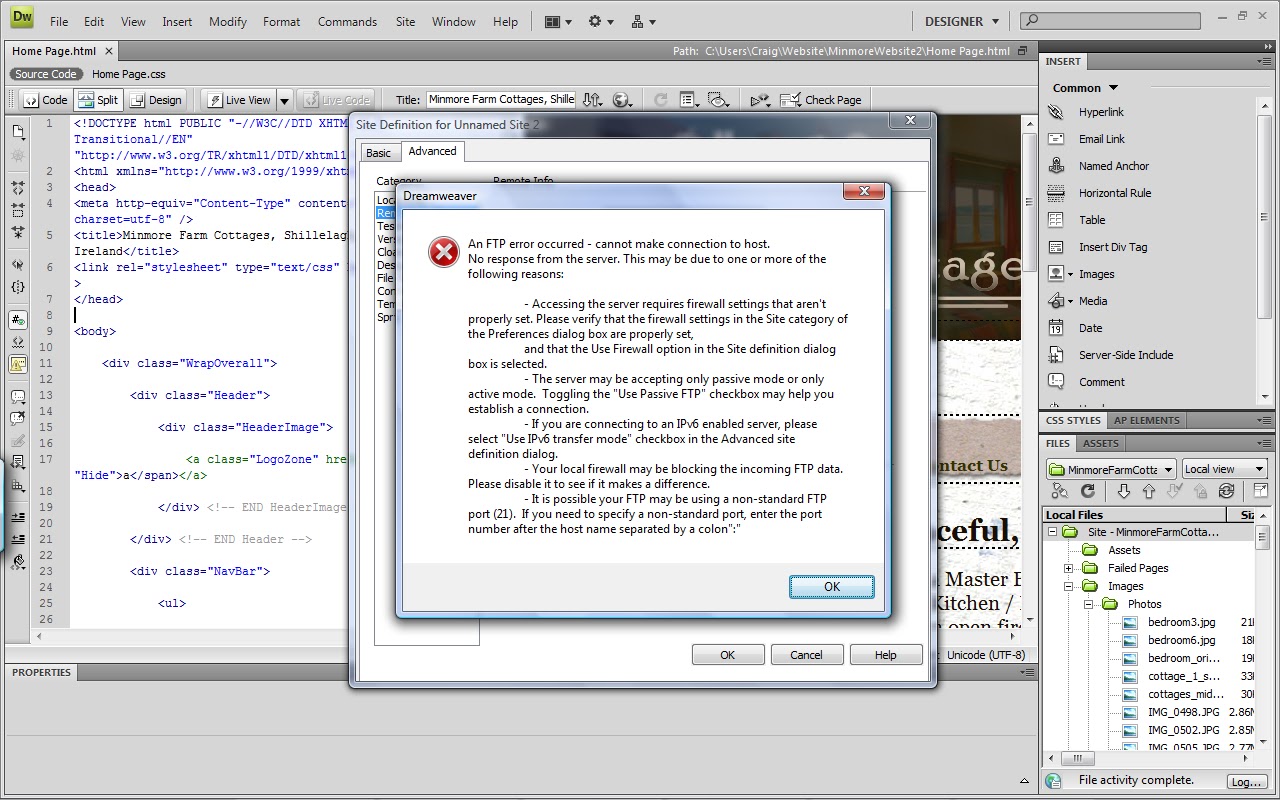Viewport: 1280px width, 800px height.
Task: Click Outdent Code icon
Action: (17, 540)
